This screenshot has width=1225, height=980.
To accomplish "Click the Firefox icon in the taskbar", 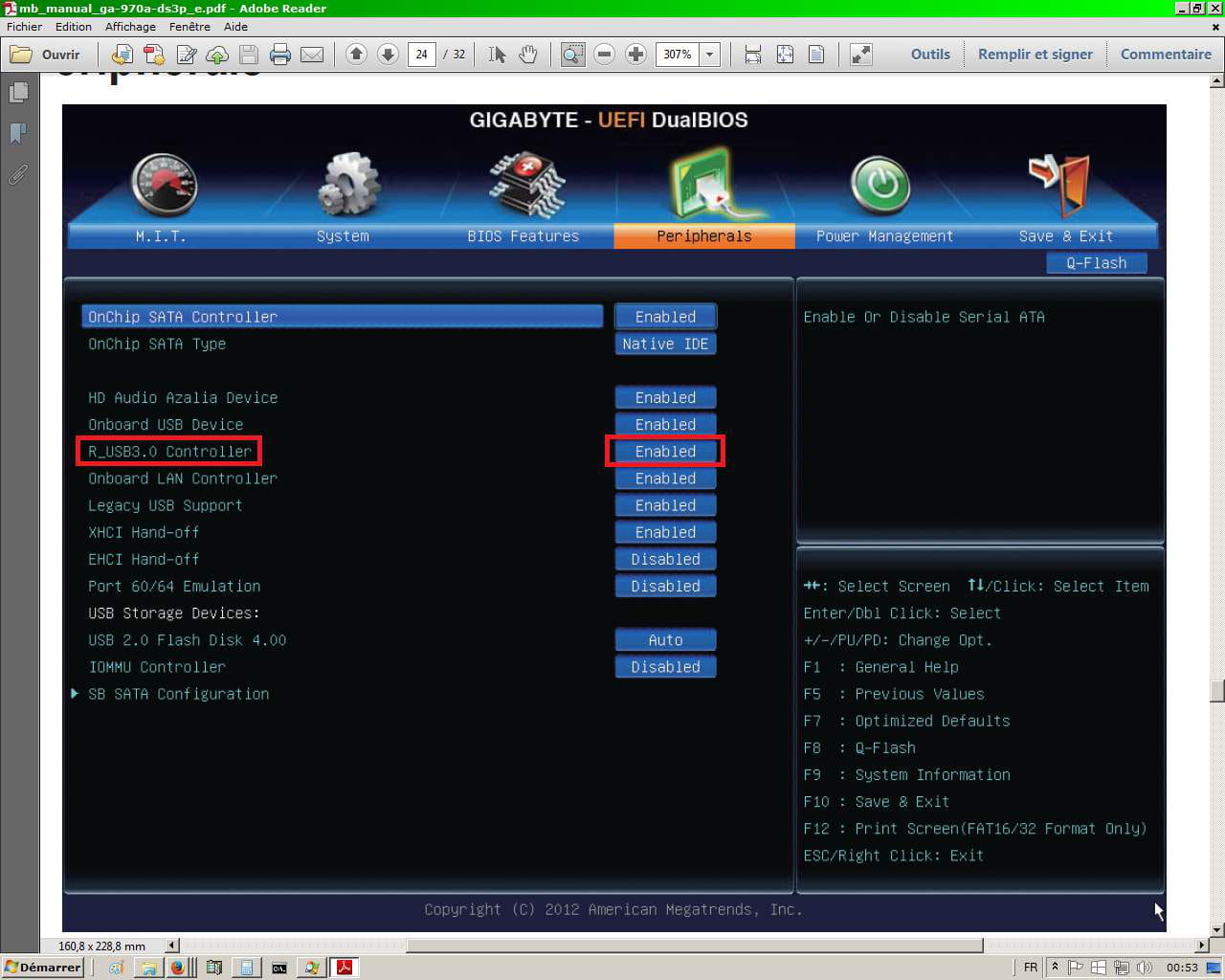I will [177, 968].
